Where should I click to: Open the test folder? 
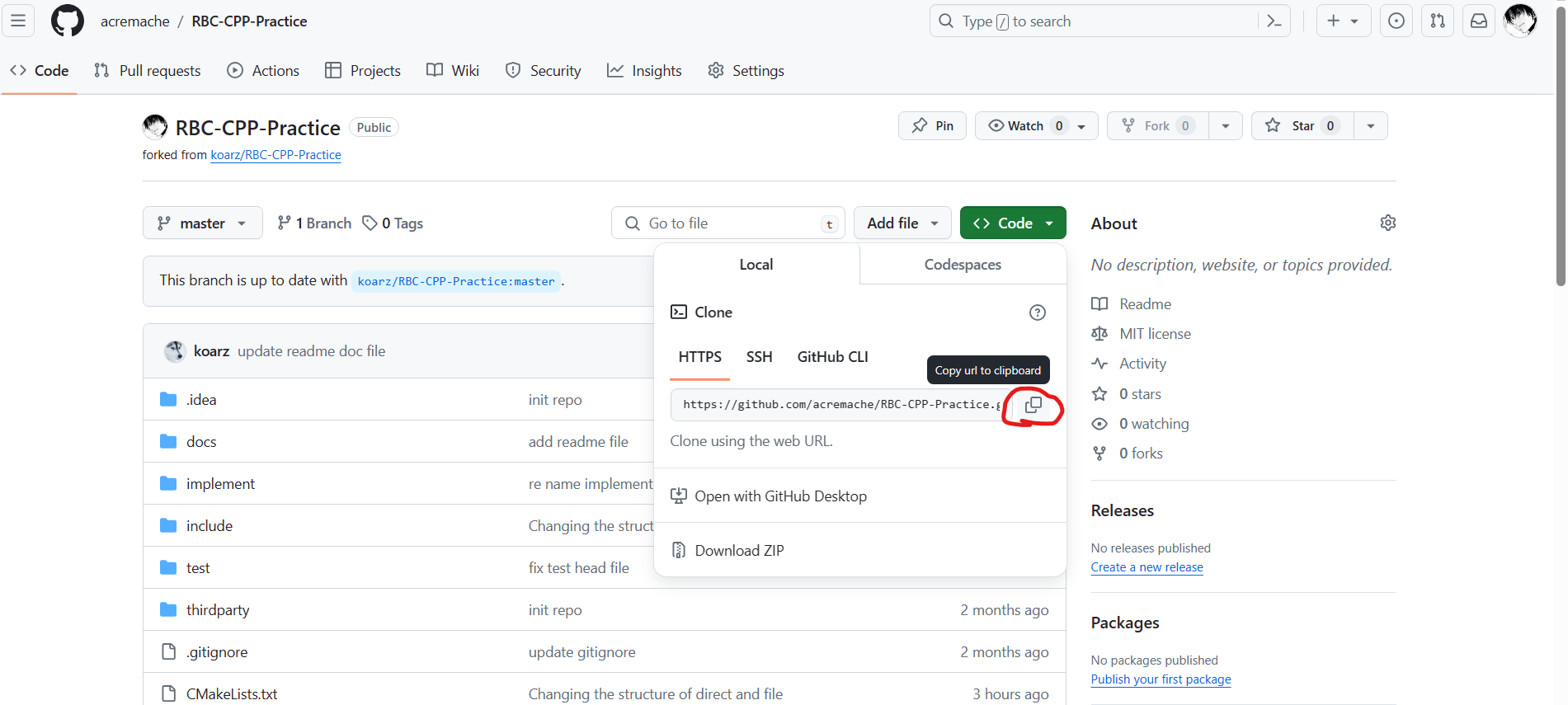[x=198, y=568]
